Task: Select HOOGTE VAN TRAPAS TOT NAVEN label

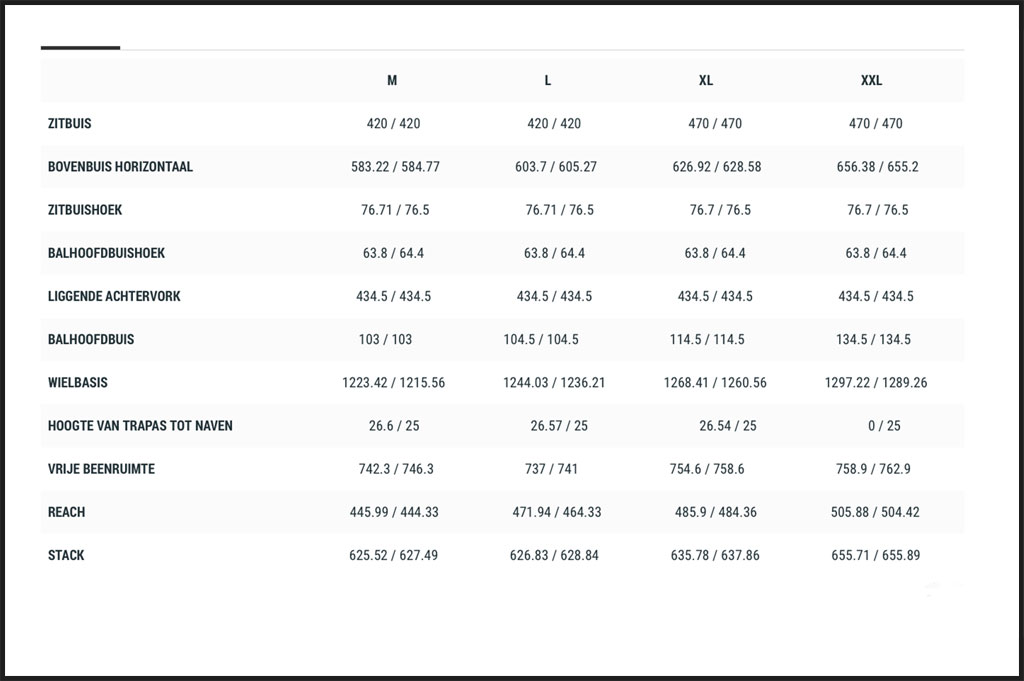Action: point(140,425)
